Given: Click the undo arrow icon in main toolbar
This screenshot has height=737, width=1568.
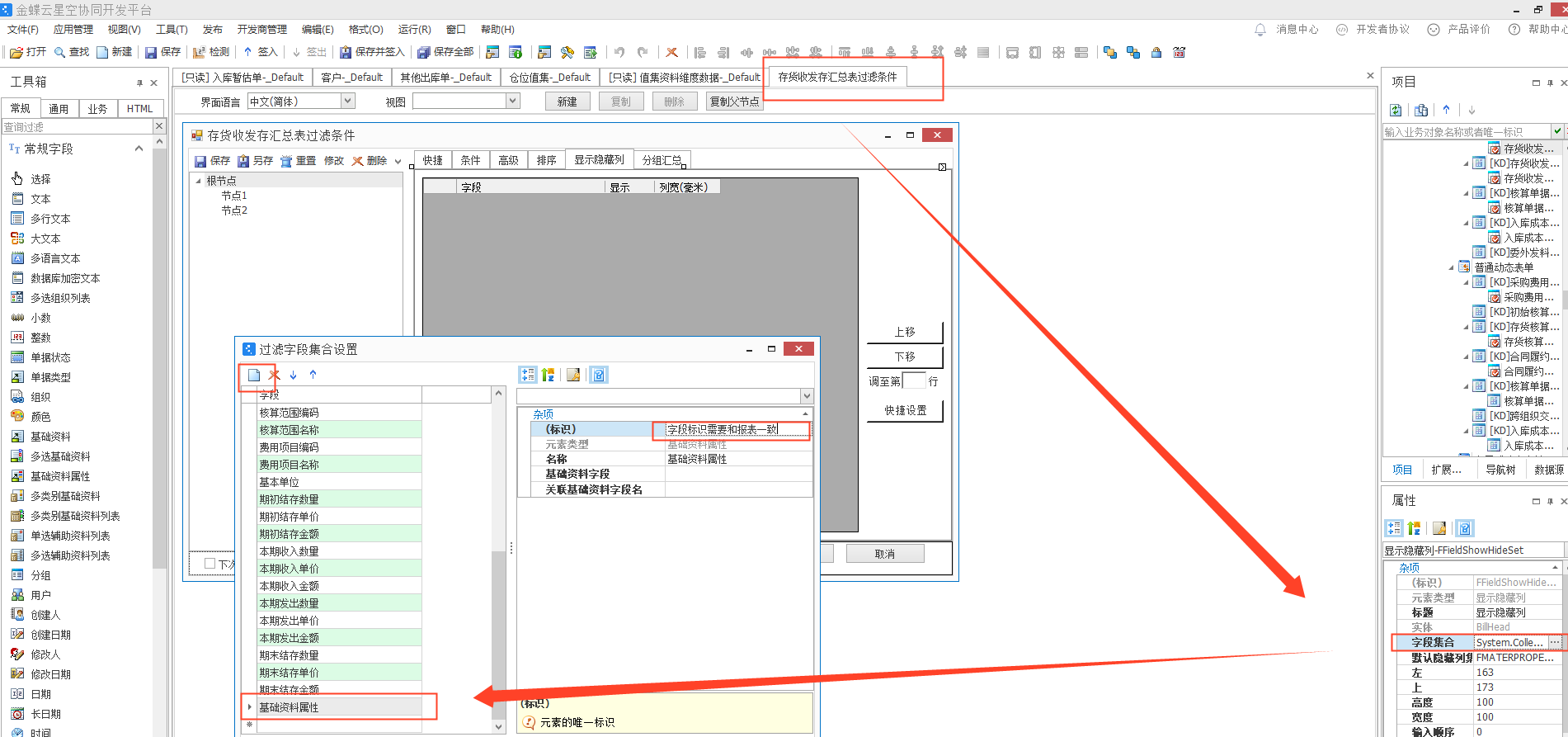Looking at the screenshot, I should pos(619,52).
